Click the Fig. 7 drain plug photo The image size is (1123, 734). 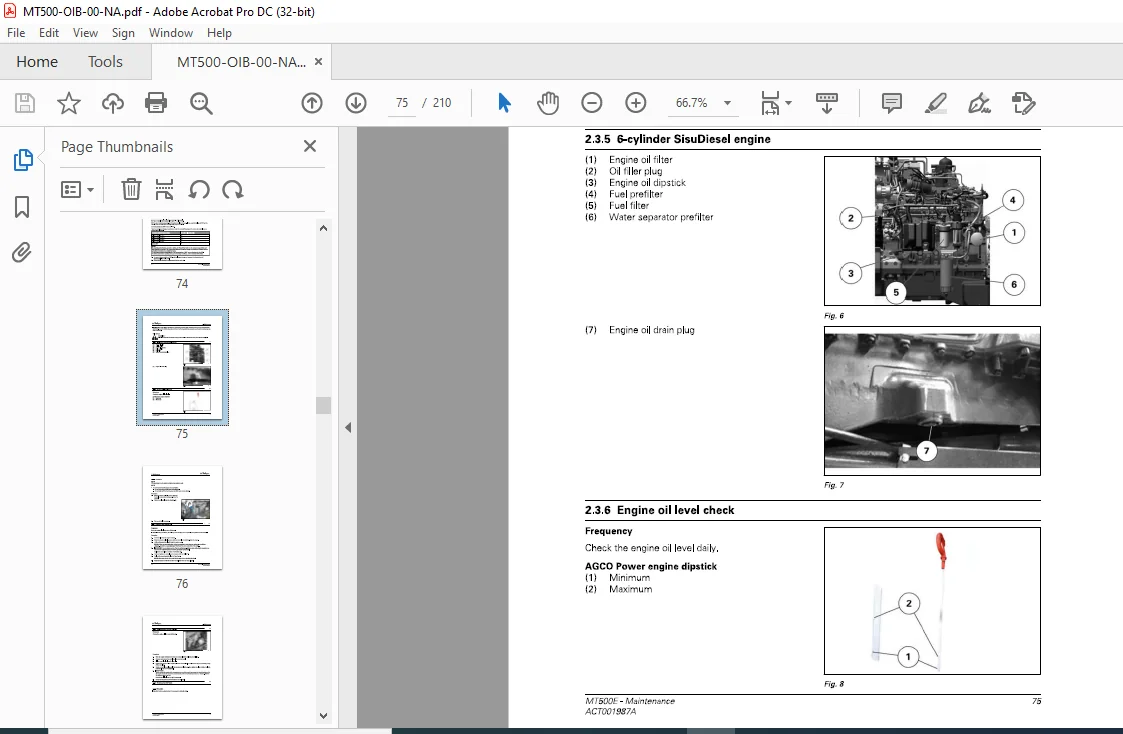tap(932, 400)
